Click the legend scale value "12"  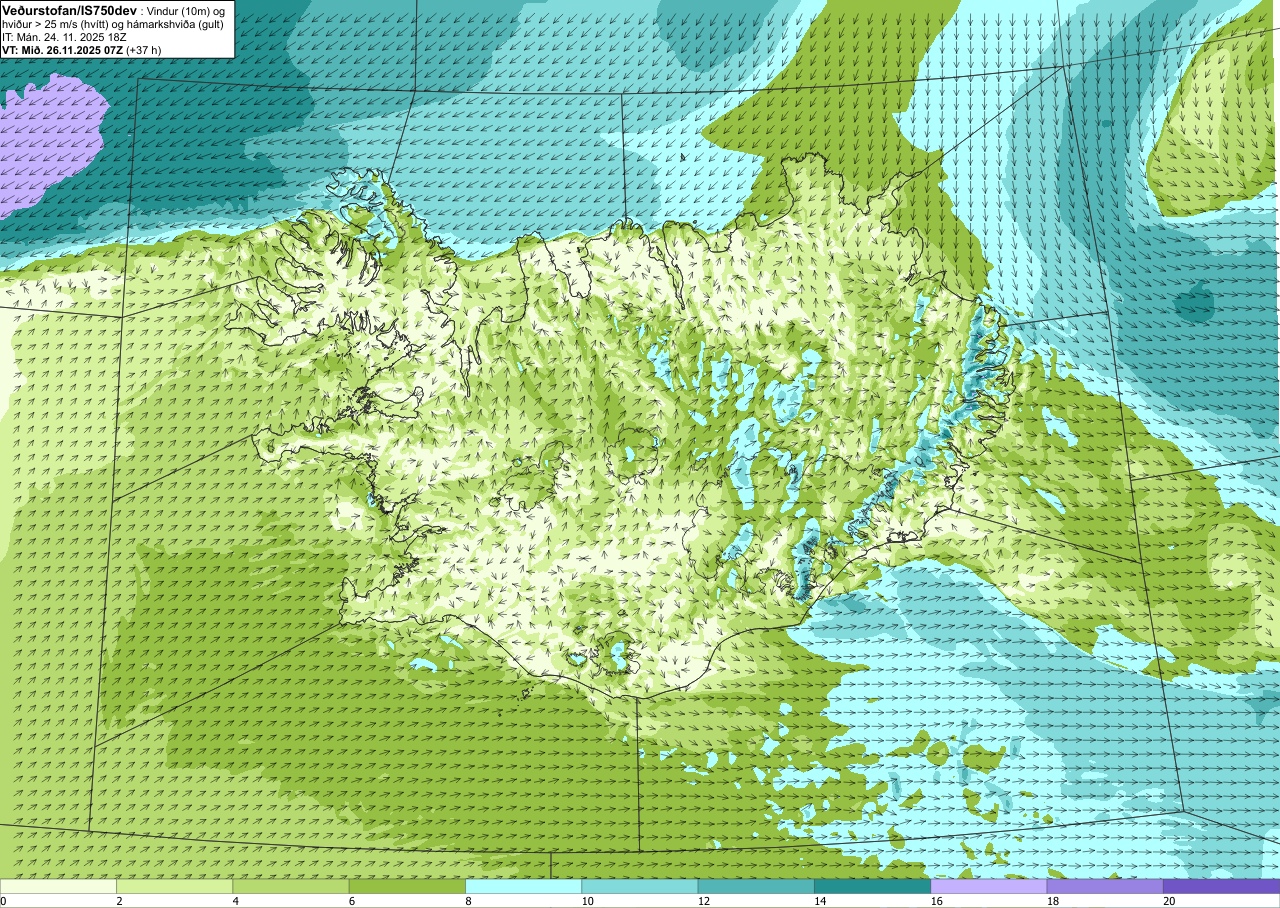[704, 901]
